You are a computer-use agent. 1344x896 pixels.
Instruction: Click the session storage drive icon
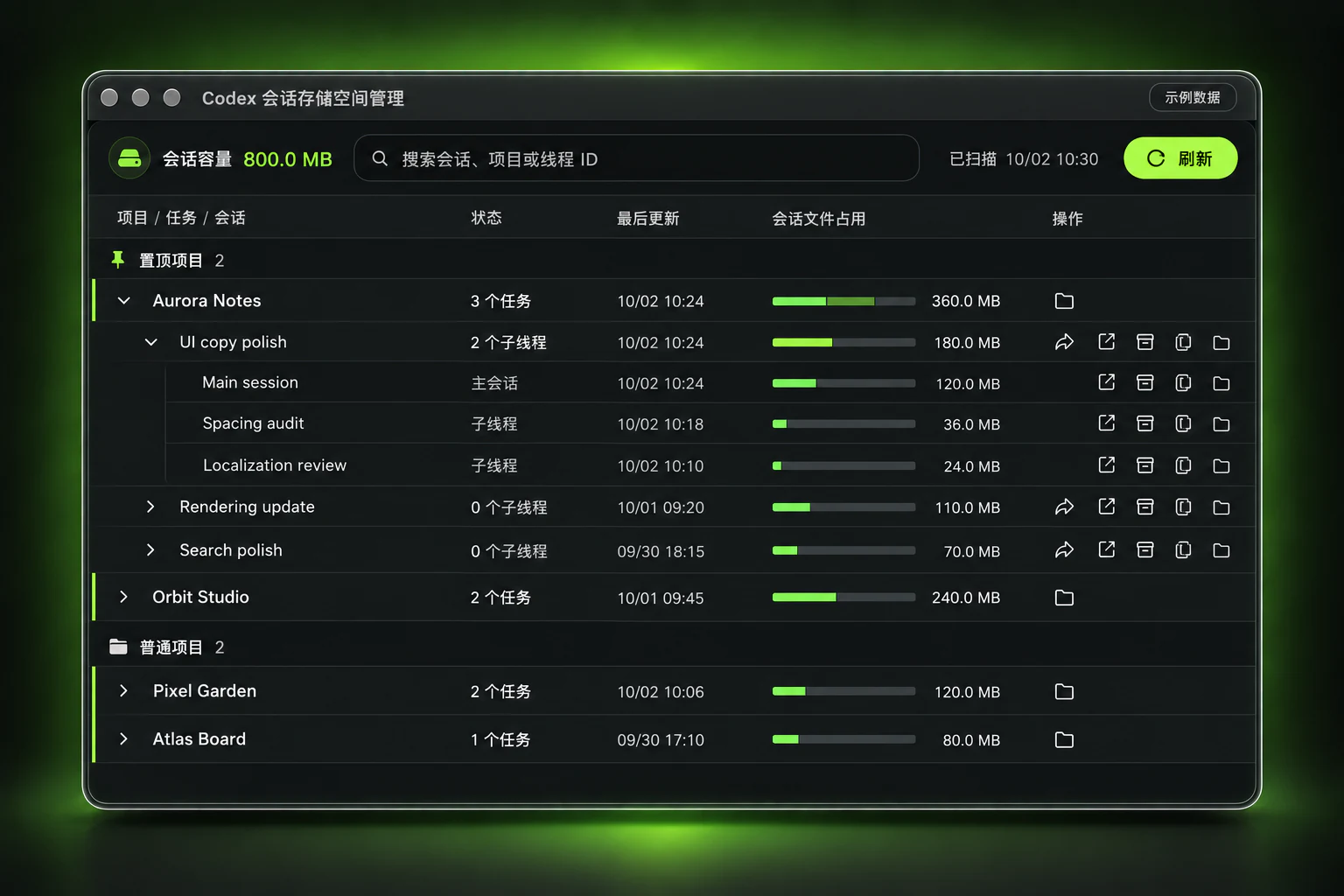click(x=129, y=158)
